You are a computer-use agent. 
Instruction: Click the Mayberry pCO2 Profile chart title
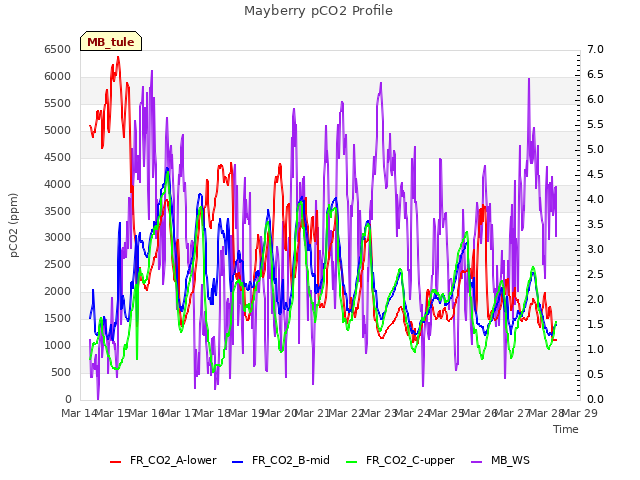tap(318, 11)
